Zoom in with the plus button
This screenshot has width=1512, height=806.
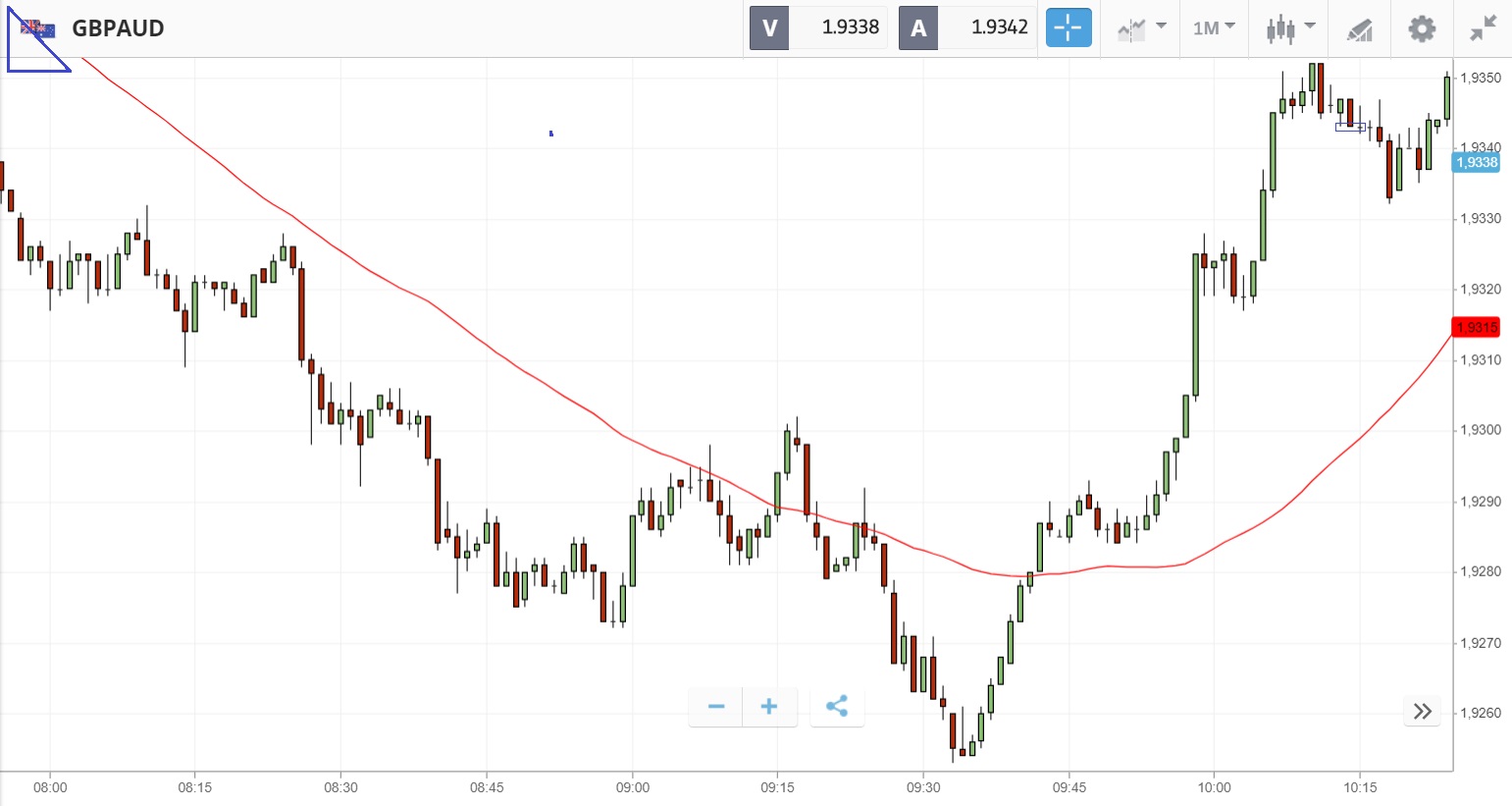[x=769, y=707]
